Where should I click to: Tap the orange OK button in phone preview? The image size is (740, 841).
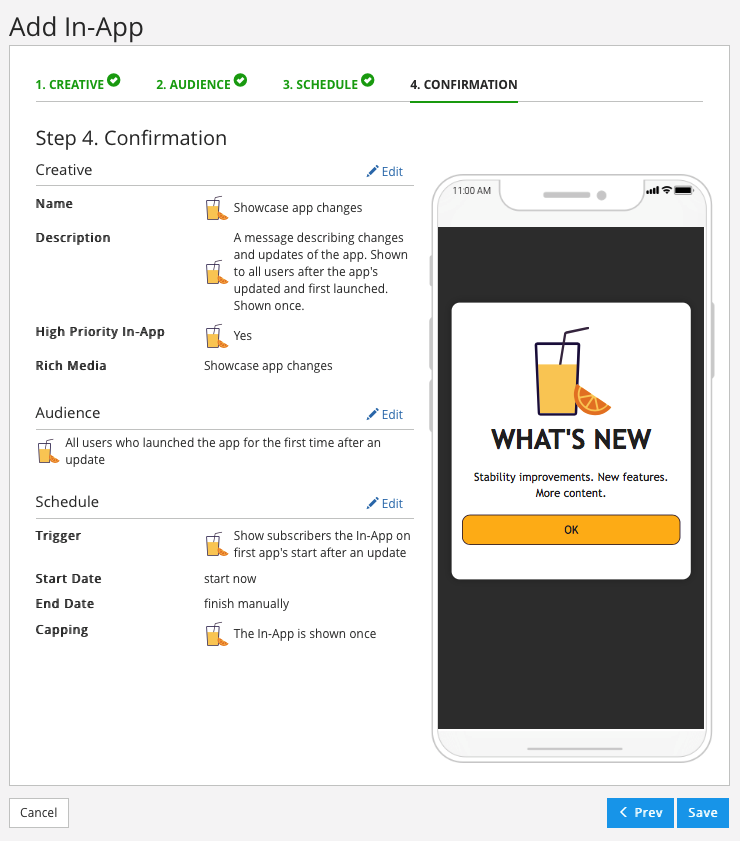(571, 530)
